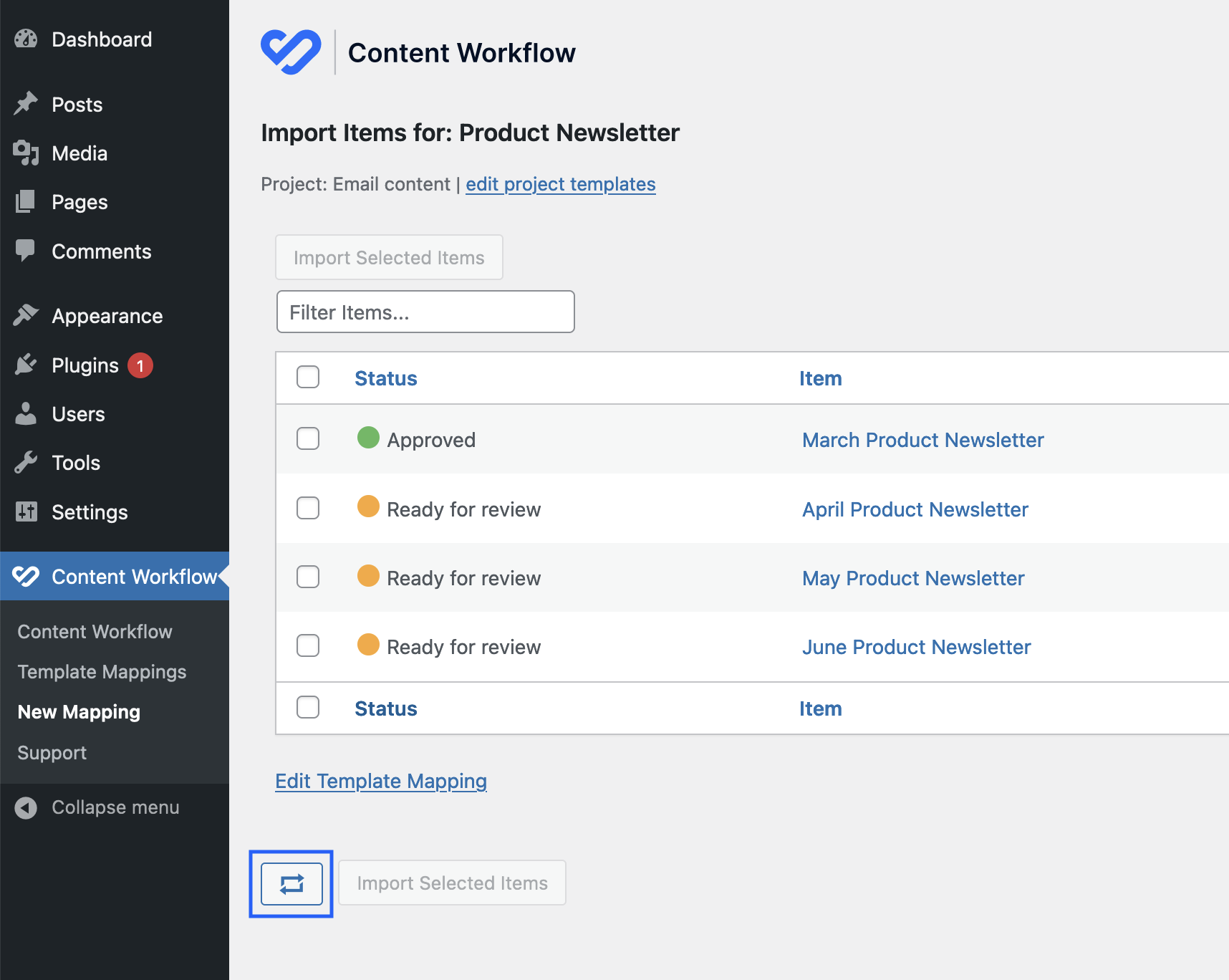Click the Comments speech bubble icon
Image resolution: width=1229 pixels, height=980 pixels.
(x=25, y=251)
